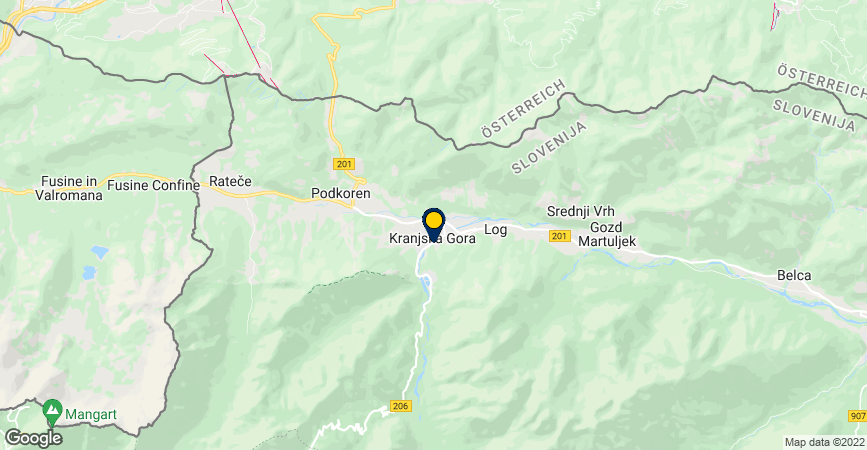Click the 907 road shield marker
Screen dimensions: 867x450
857,416
